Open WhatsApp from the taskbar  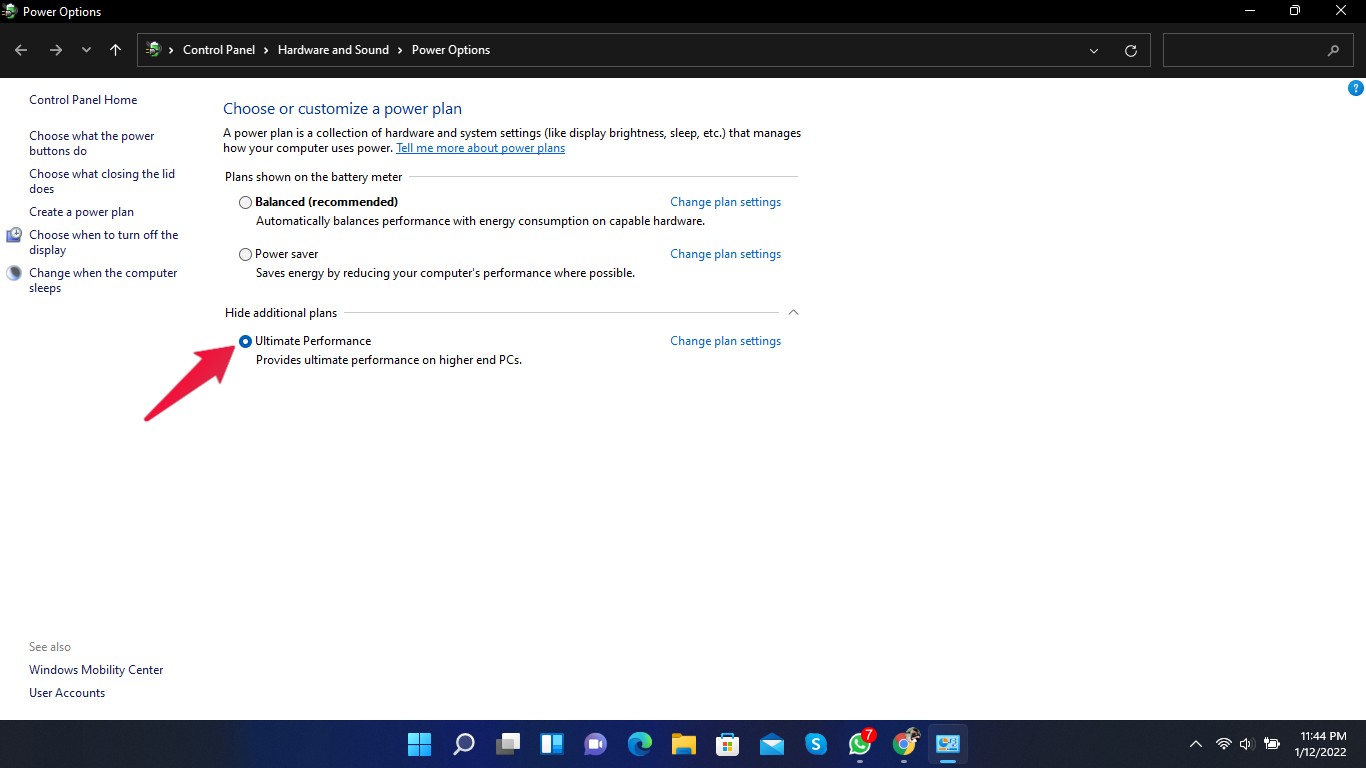click(860, 744)
